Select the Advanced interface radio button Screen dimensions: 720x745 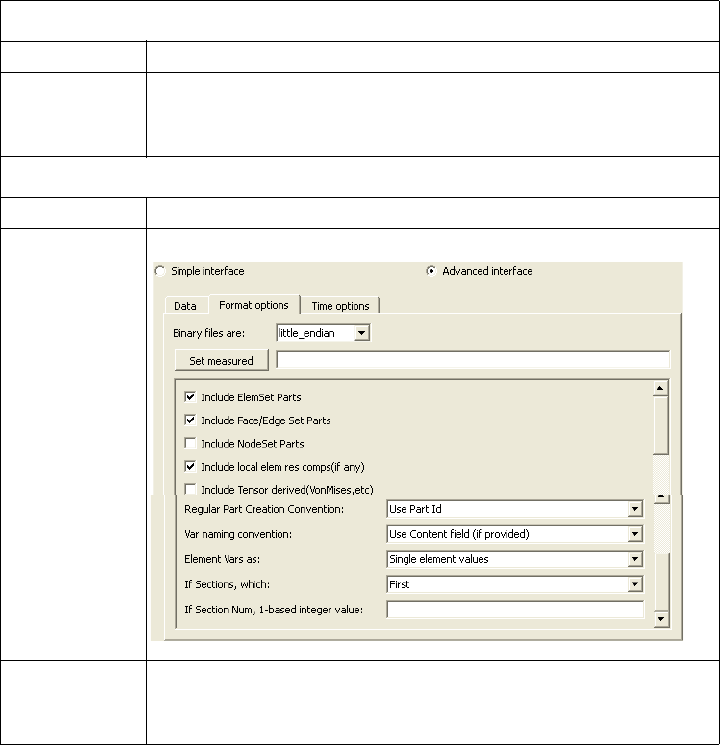click(x=432, y=271)
